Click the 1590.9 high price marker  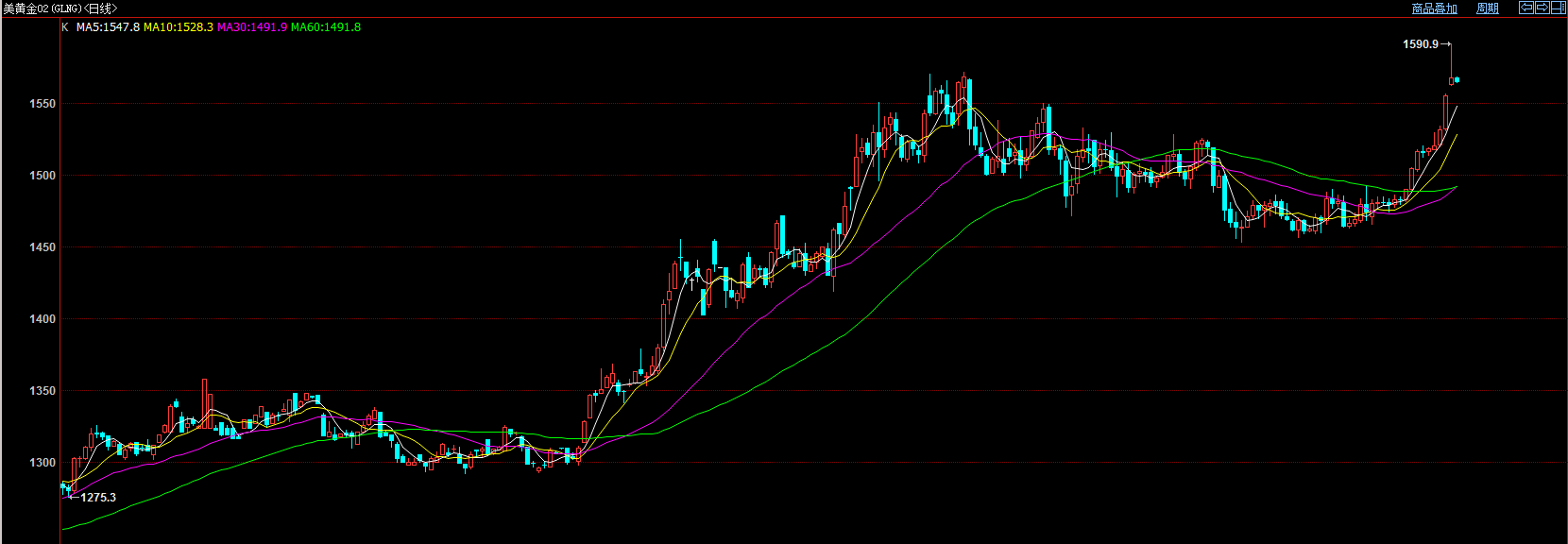click(x=1421, y=44)
